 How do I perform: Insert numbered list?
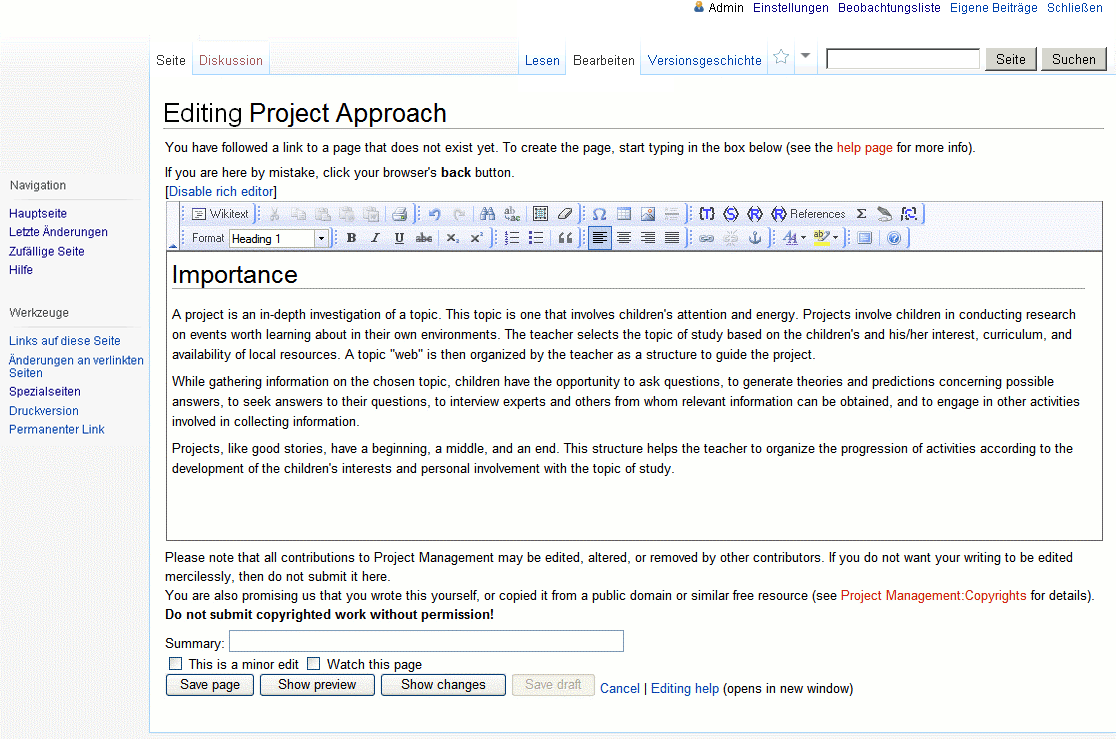coord(512,238)
